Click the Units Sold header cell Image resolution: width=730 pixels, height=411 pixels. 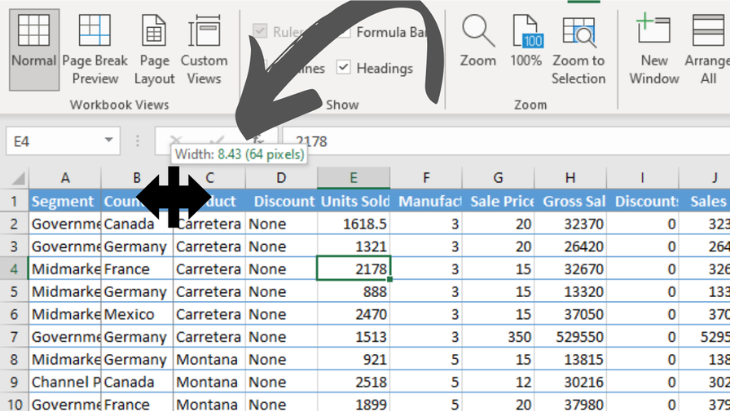(353, 201)
